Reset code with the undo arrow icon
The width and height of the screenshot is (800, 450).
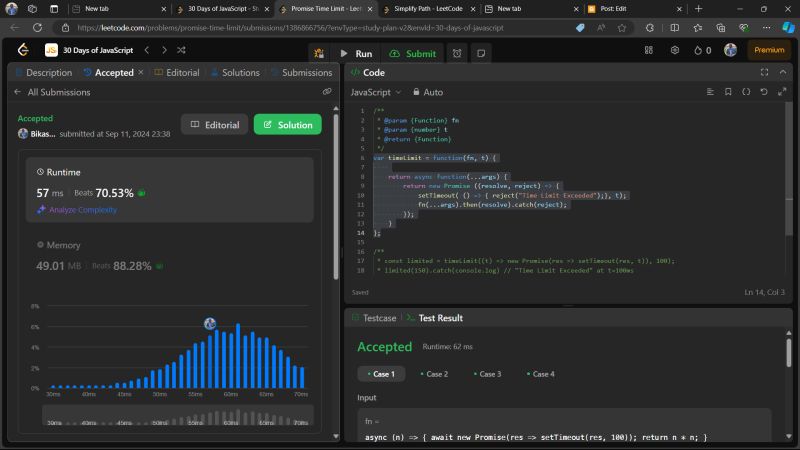point(764,92)
